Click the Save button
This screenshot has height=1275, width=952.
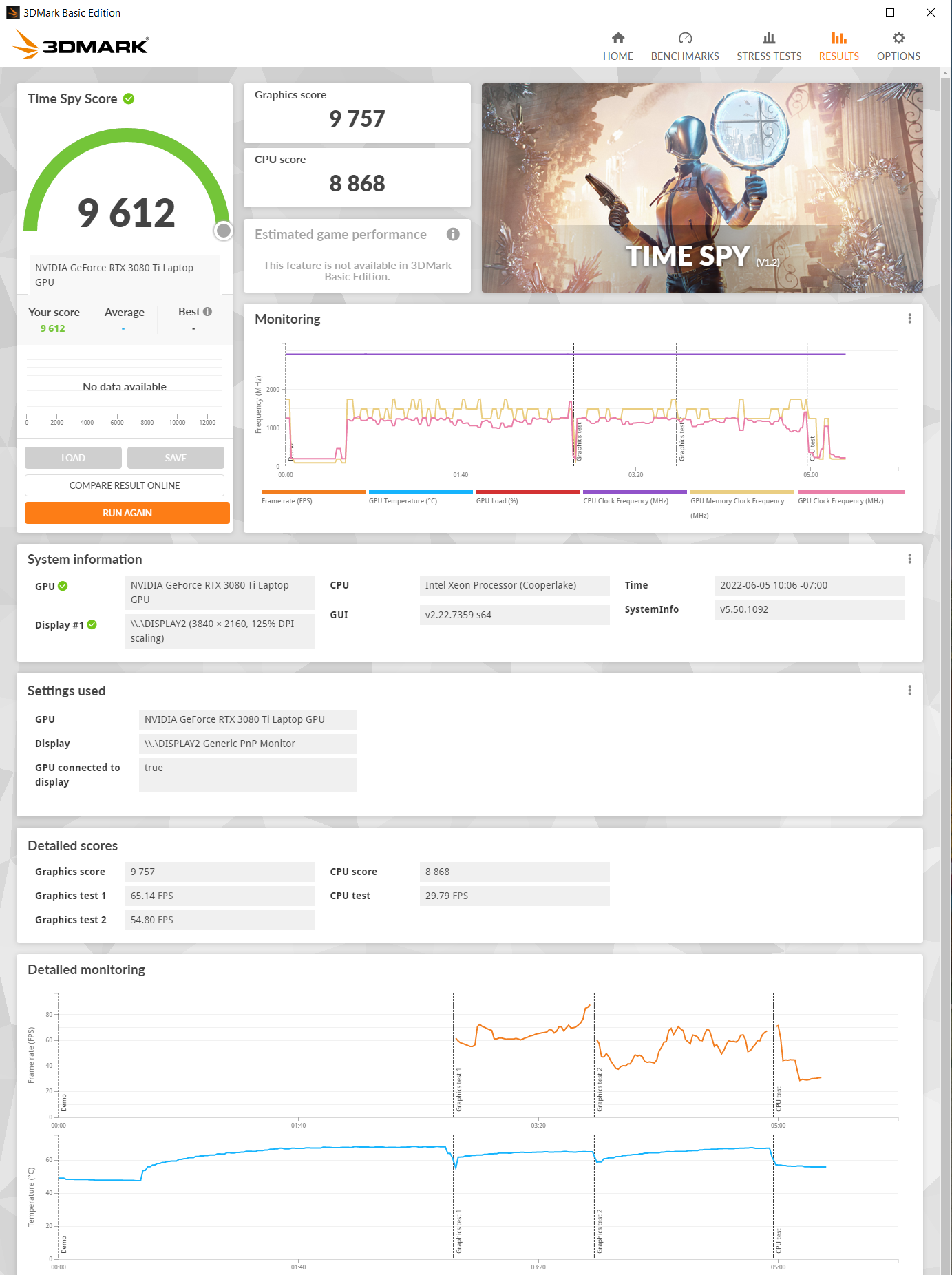point(176,458)
